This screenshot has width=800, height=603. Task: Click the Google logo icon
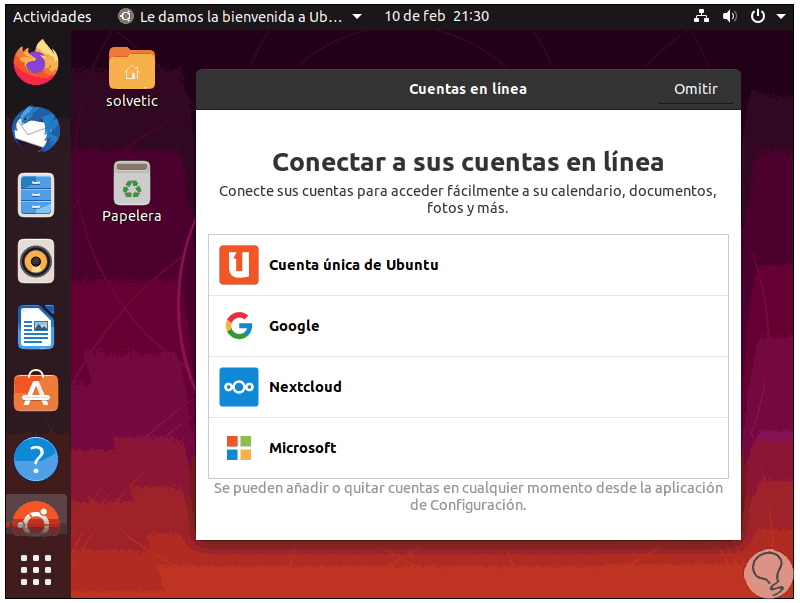[x=239, y=325]
